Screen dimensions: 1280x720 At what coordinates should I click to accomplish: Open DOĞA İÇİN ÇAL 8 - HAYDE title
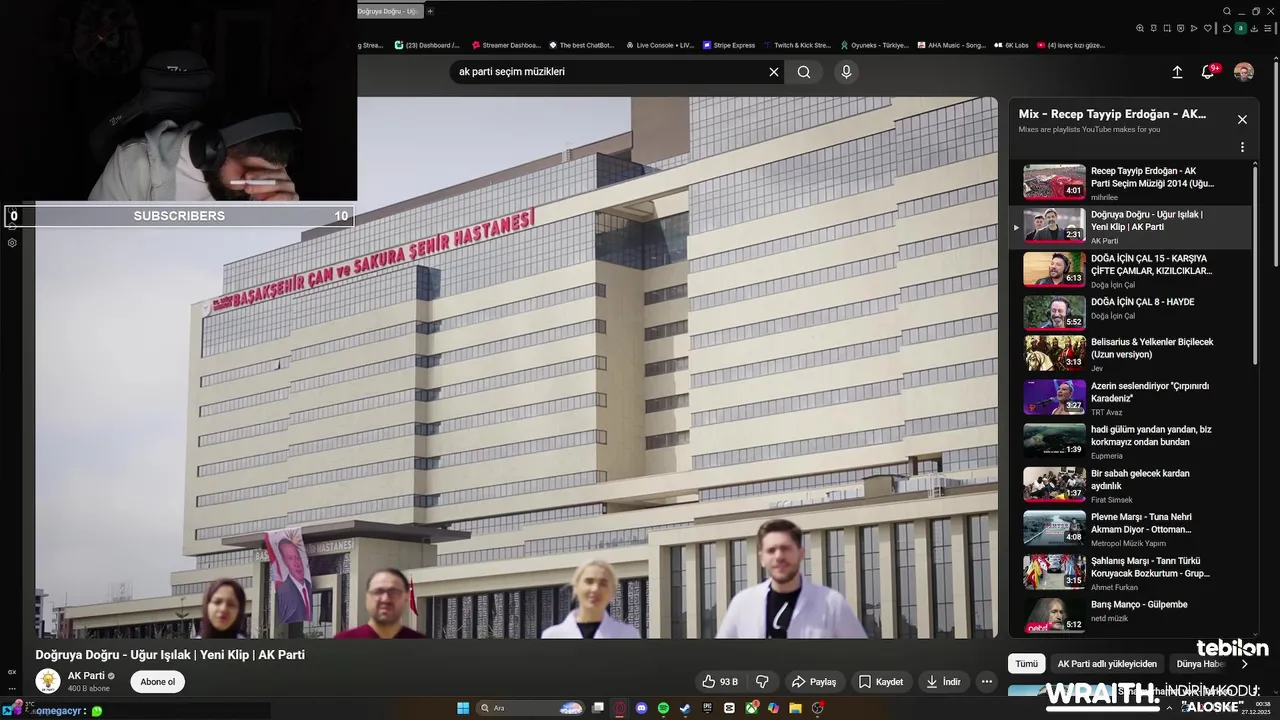pos(1142,302)
